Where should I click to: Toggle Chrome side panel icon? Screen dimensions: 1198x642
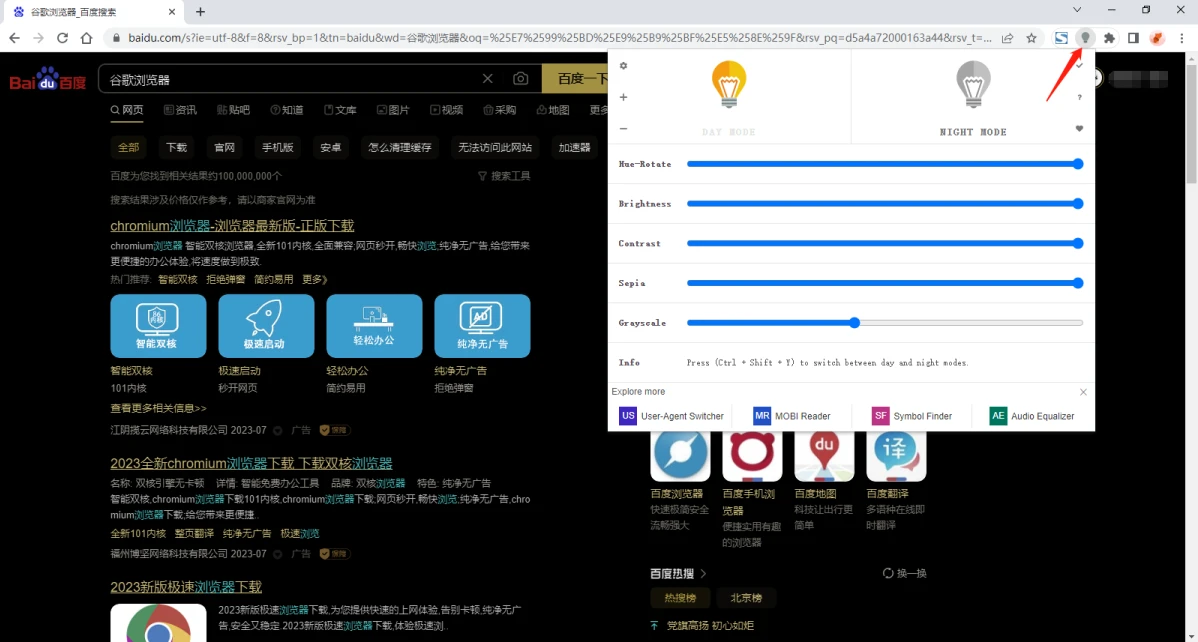pyautogui.click(x=1134, y=38)
